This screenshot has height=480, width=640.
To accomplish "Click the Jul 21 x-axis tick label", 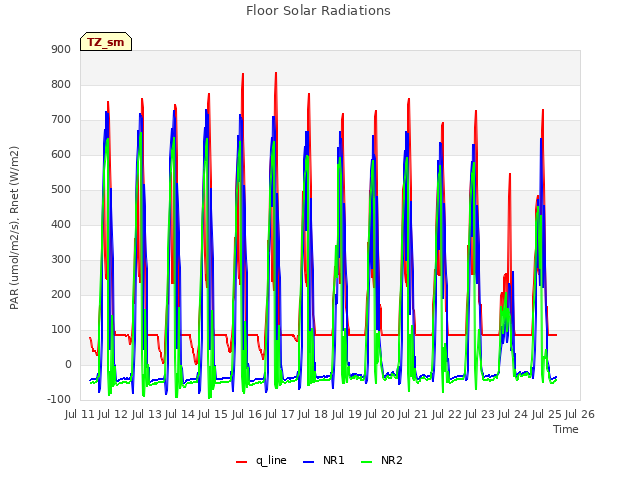I will click(x=413, y=414).
